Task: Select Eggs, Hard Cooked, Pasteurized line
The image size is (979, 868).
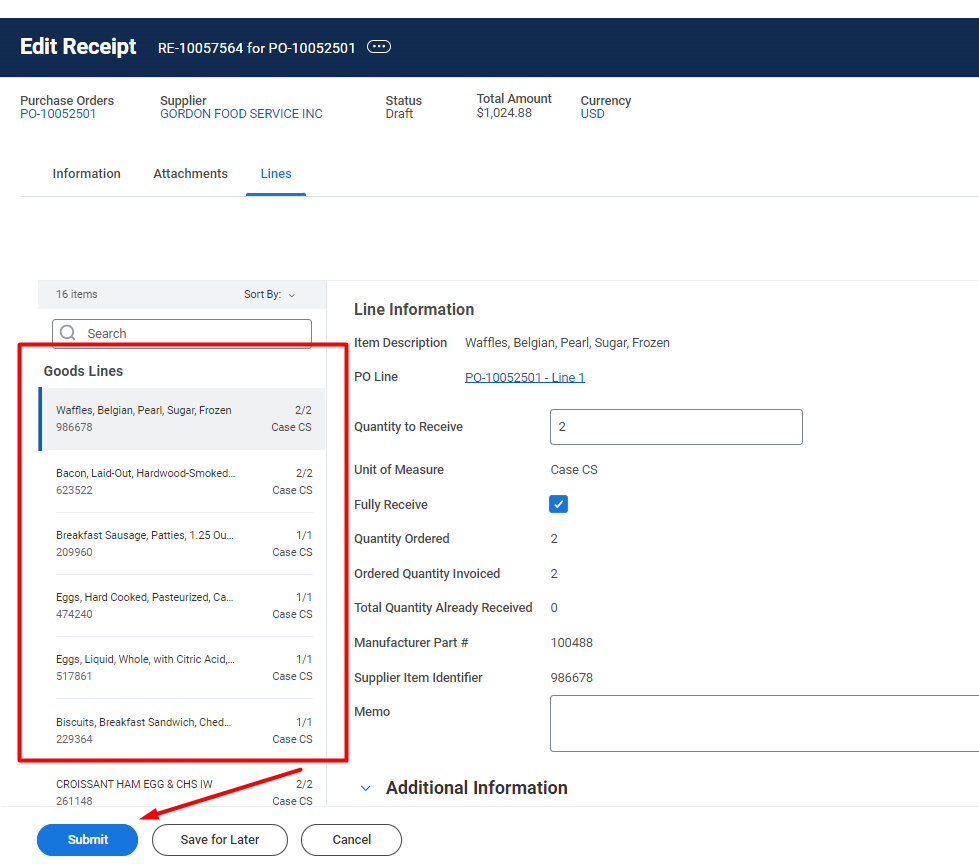Action: (x=184, y=606)
